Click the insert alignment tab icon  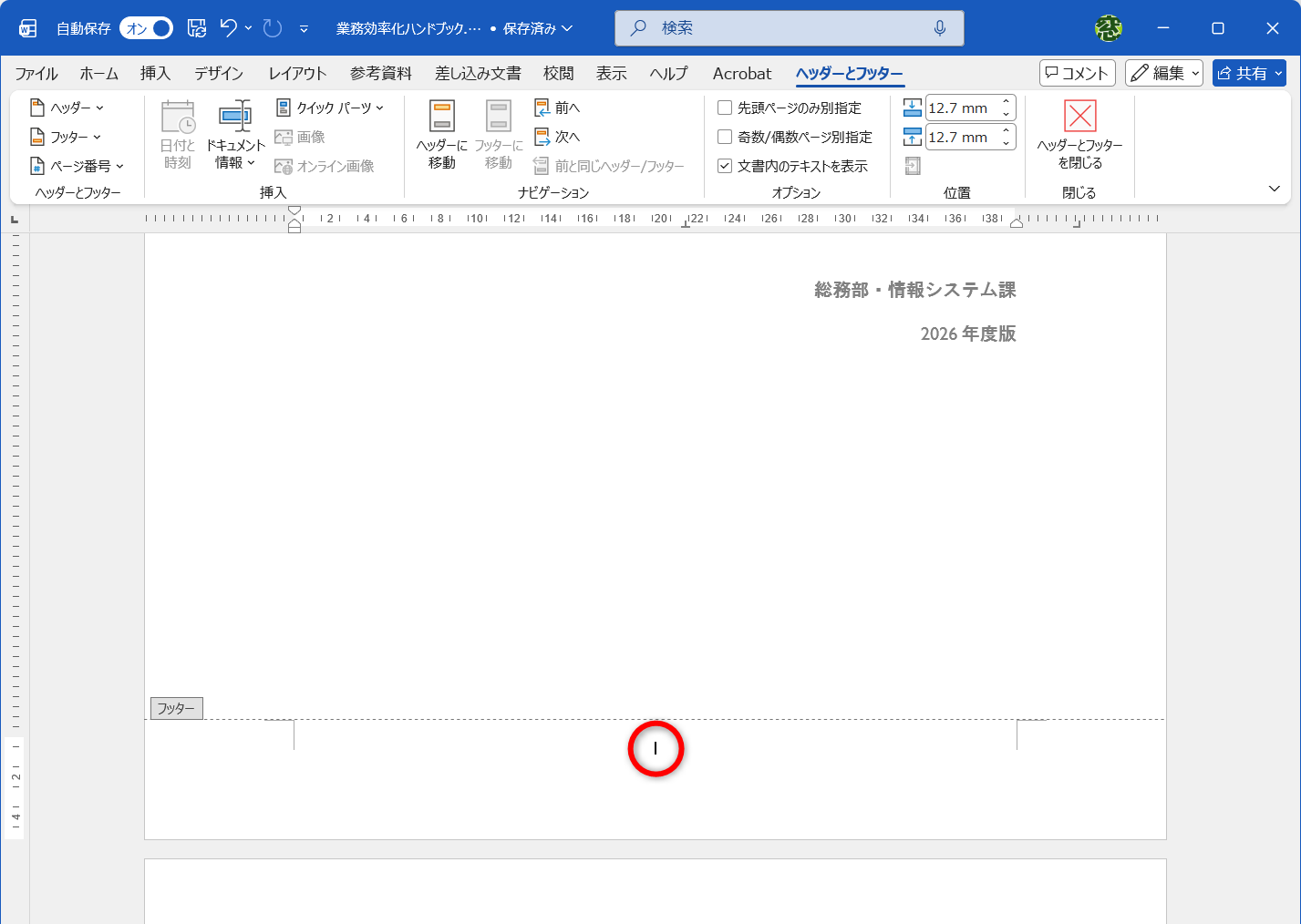913,166
